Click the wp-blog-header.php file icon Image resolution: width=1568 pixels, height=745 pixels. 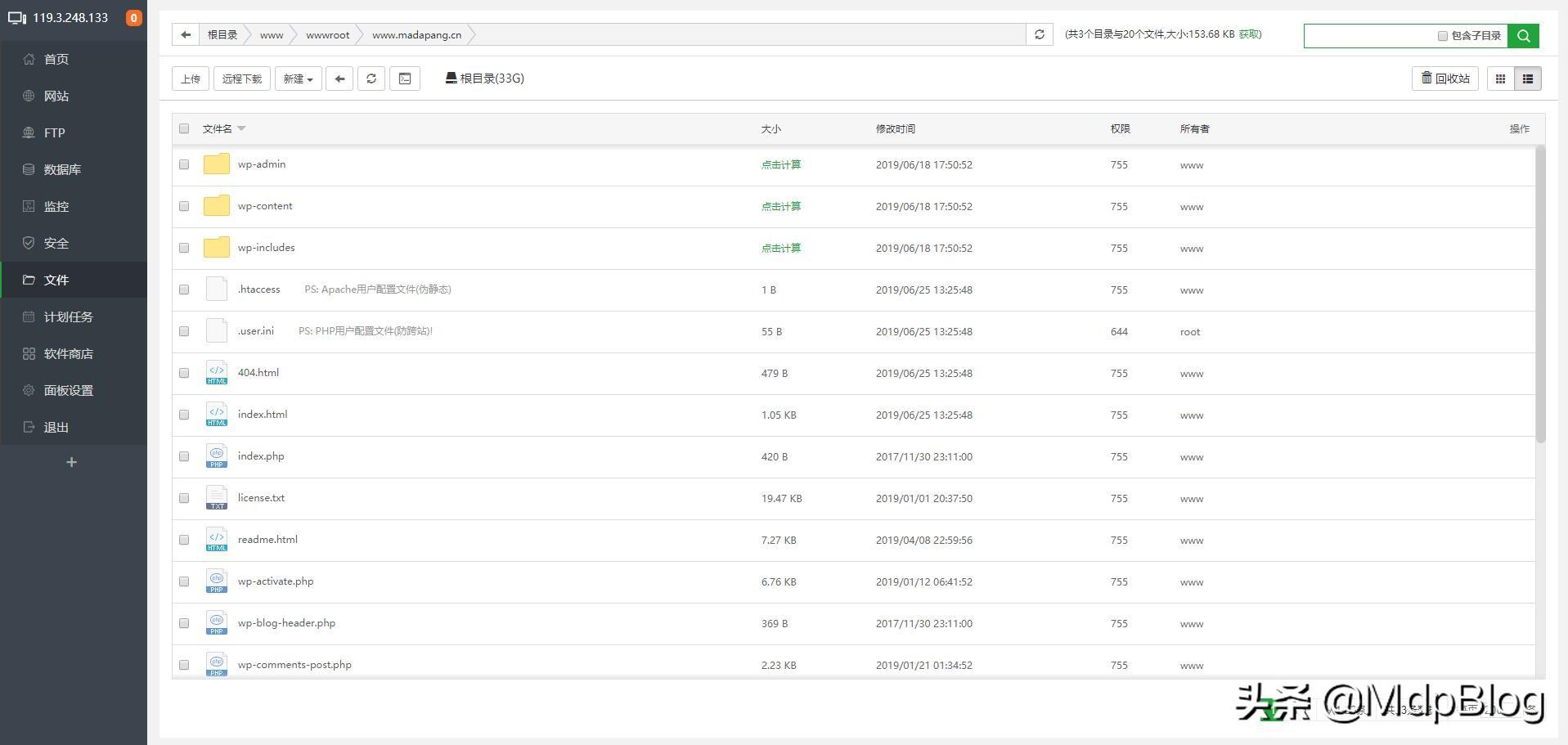(216, 622)
